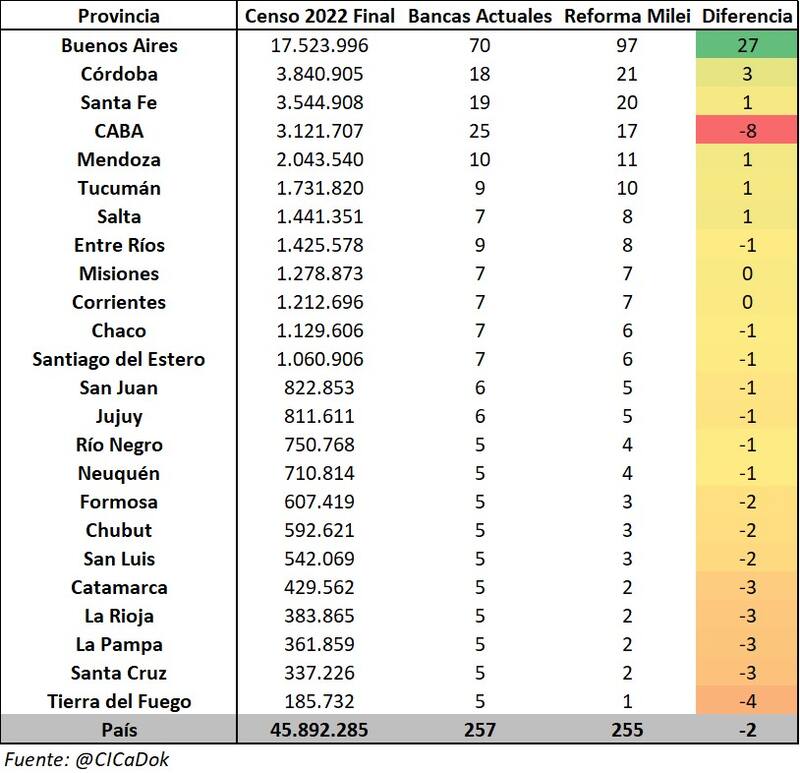
Task: Select the Entre Ríos province cell
Action: 118,245
